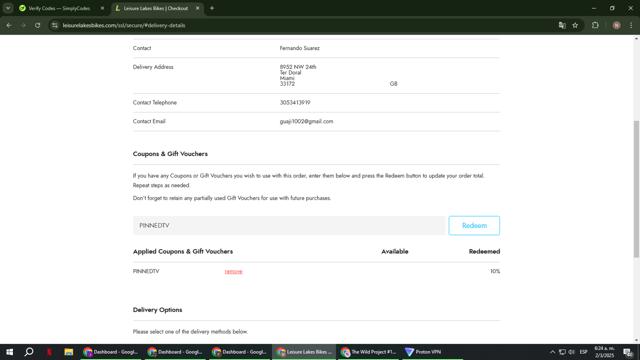Viewport: 640px width, 360px height.
Task: Show hidden system tray icons
Action: coord(552,352)
